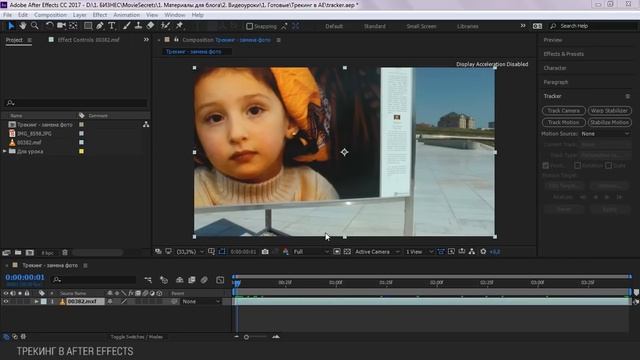Switch to the Effect Controls tab
The image size is (640, 360).
point(88,40)
